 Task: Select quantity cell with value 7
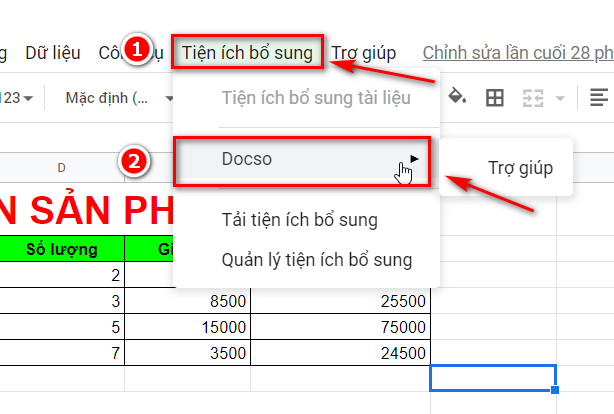[62, 353]
